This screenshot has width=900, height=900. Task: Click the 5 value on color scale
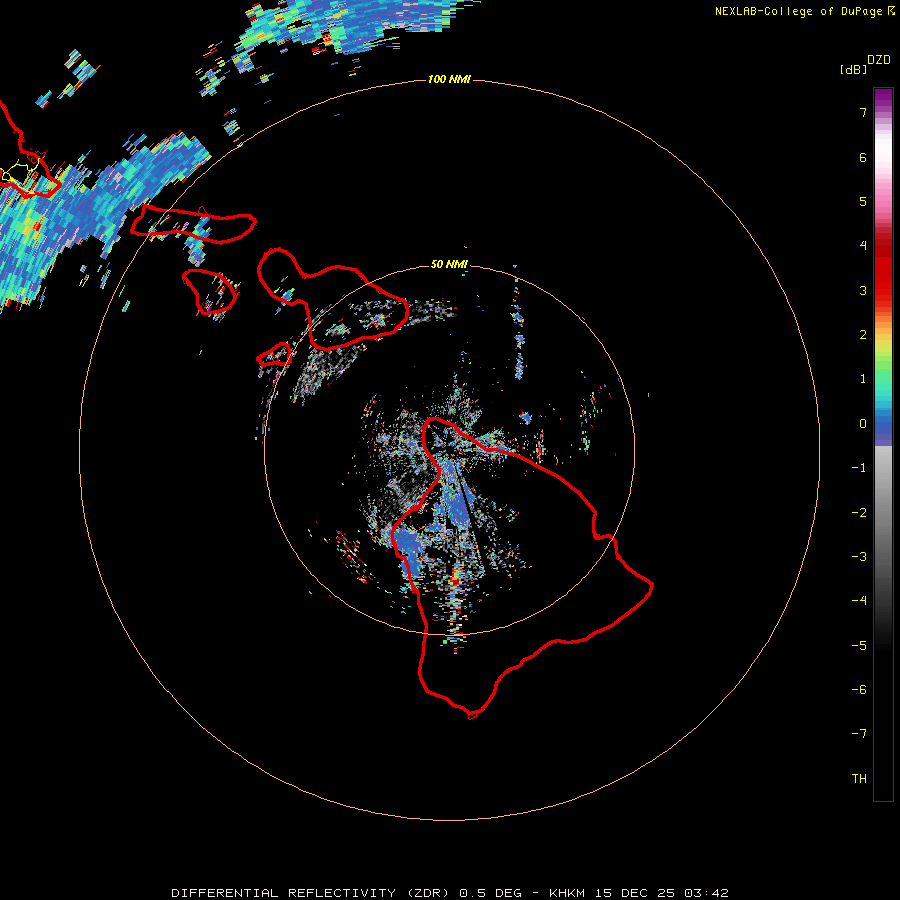click(863, 201)
